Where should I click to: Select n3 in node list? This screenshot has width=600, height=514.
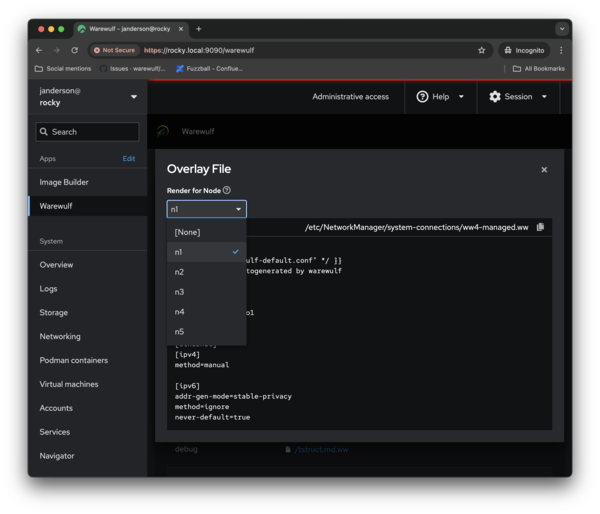(x=207, y=292)
